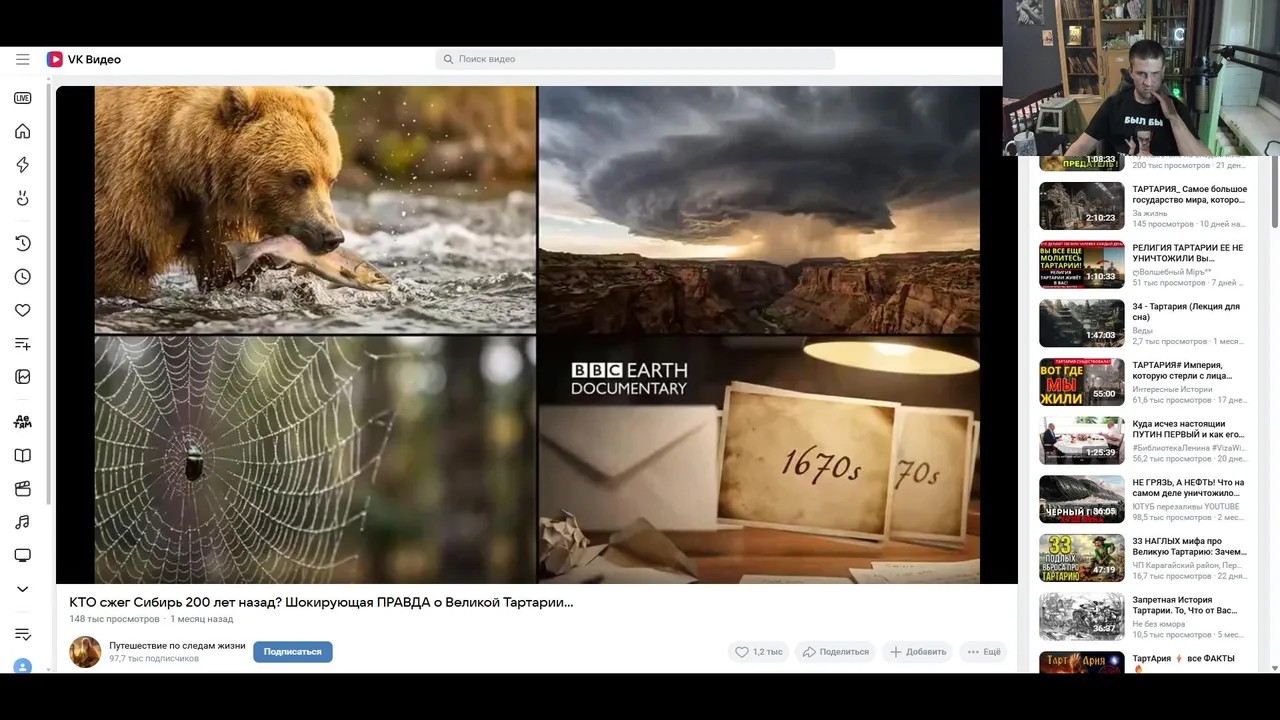The width and height of the screenshot is (1280, 720).
Task: Open 'РЕЛИГИЯ ТАРТАРИИ ЕЕ НЕ УНИЧТОЖИЛИ' video title
Action: point(1188,253)
